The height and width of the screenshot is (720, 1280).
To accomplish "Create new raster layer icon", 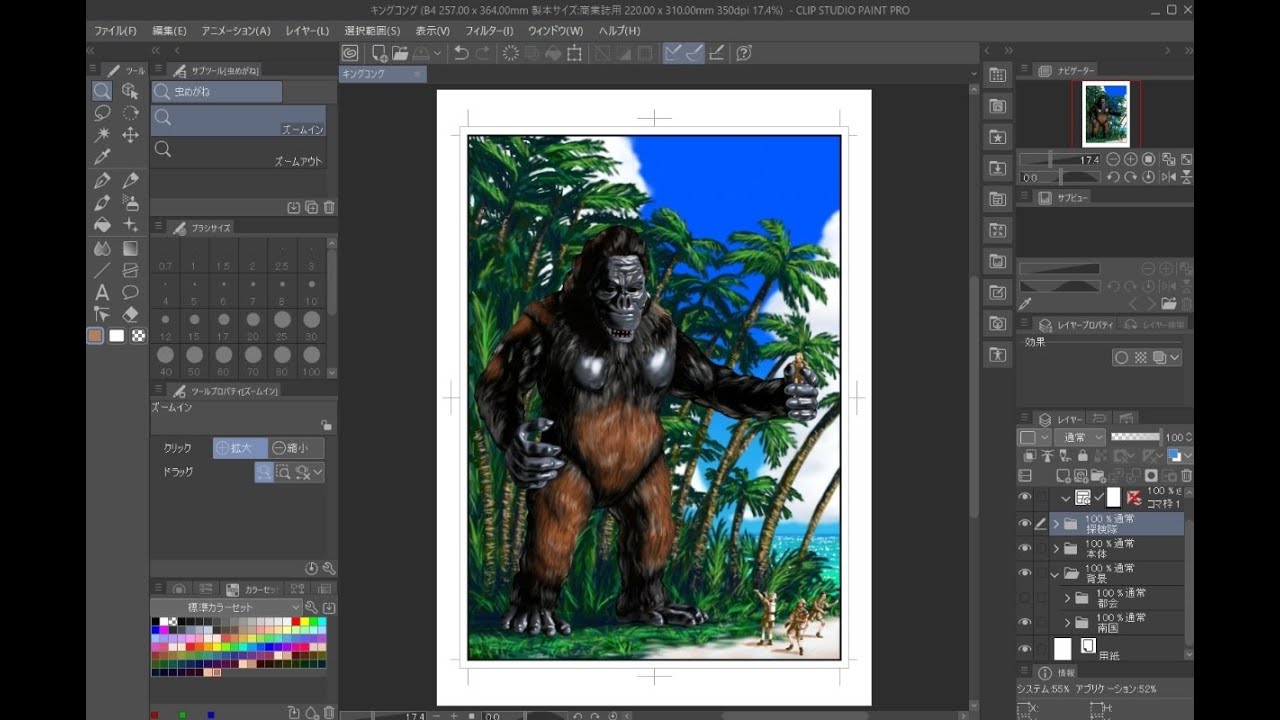I will coord(1064,476).
